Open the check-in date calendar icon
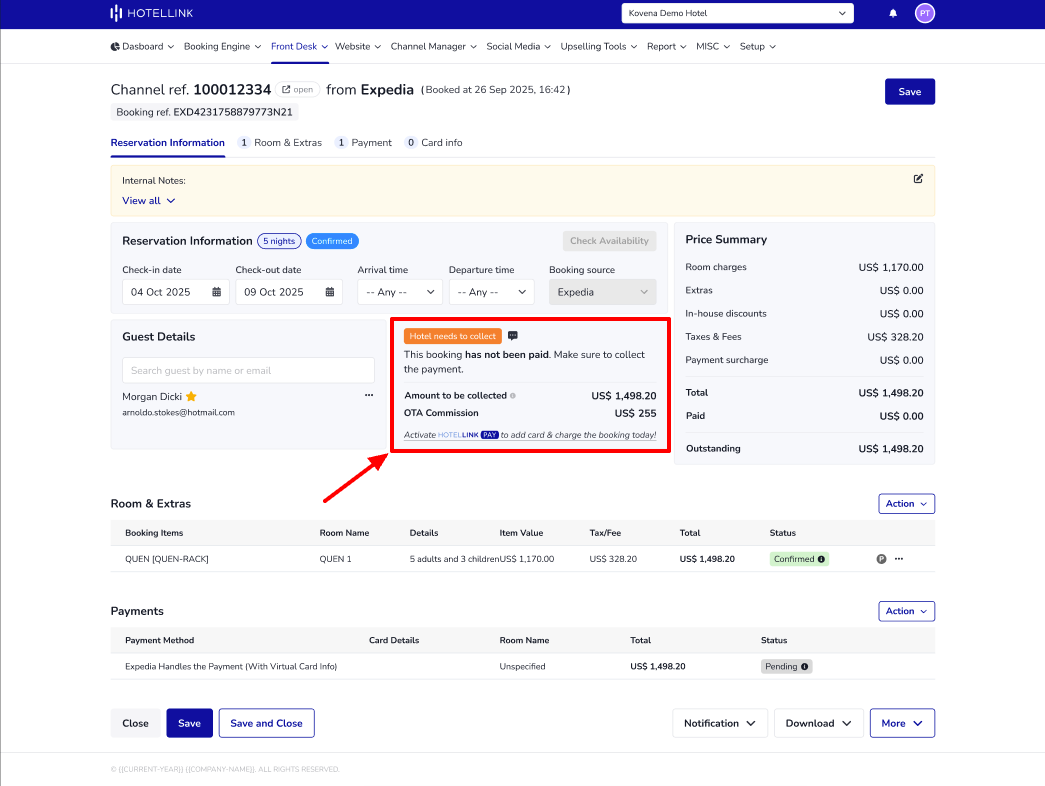 pyautogui.click(x=216, y=291)
